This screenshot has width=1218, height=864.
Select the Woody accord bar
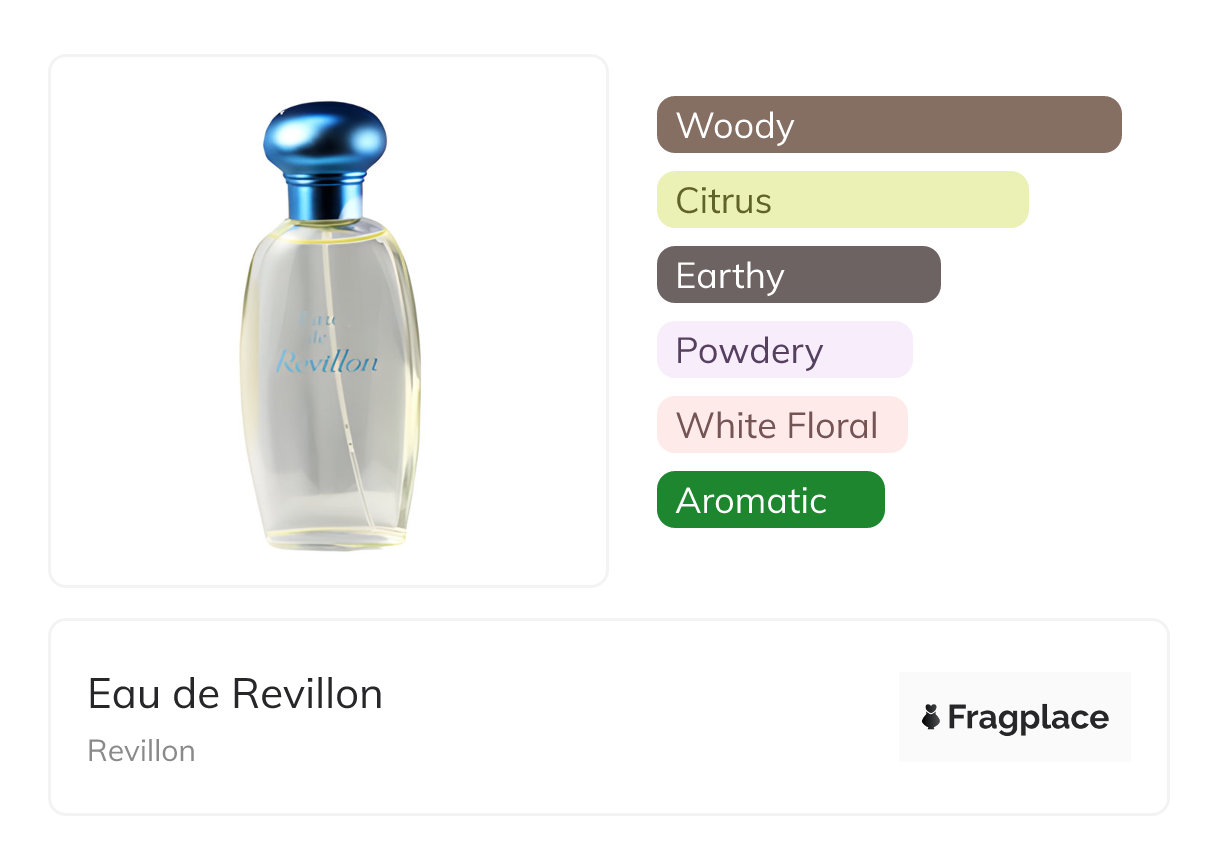click(x=889, y=125)
